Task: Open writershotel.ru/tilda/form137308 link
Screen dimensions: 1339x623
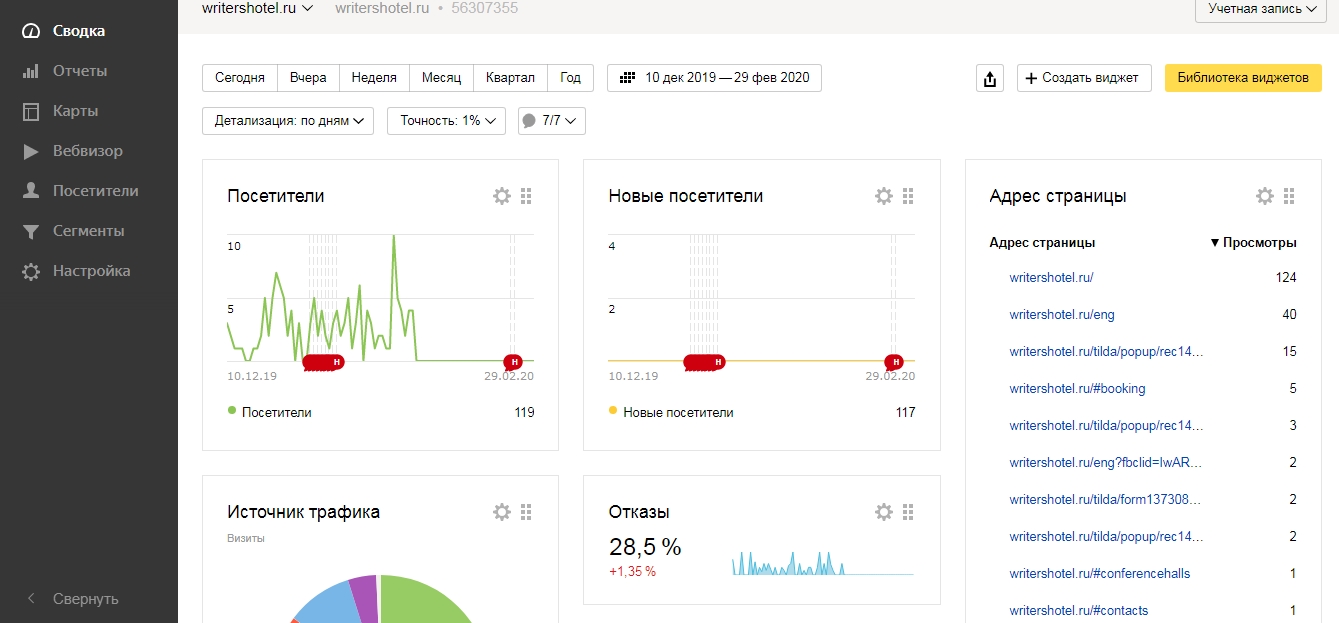Action: pos(1106,499)
